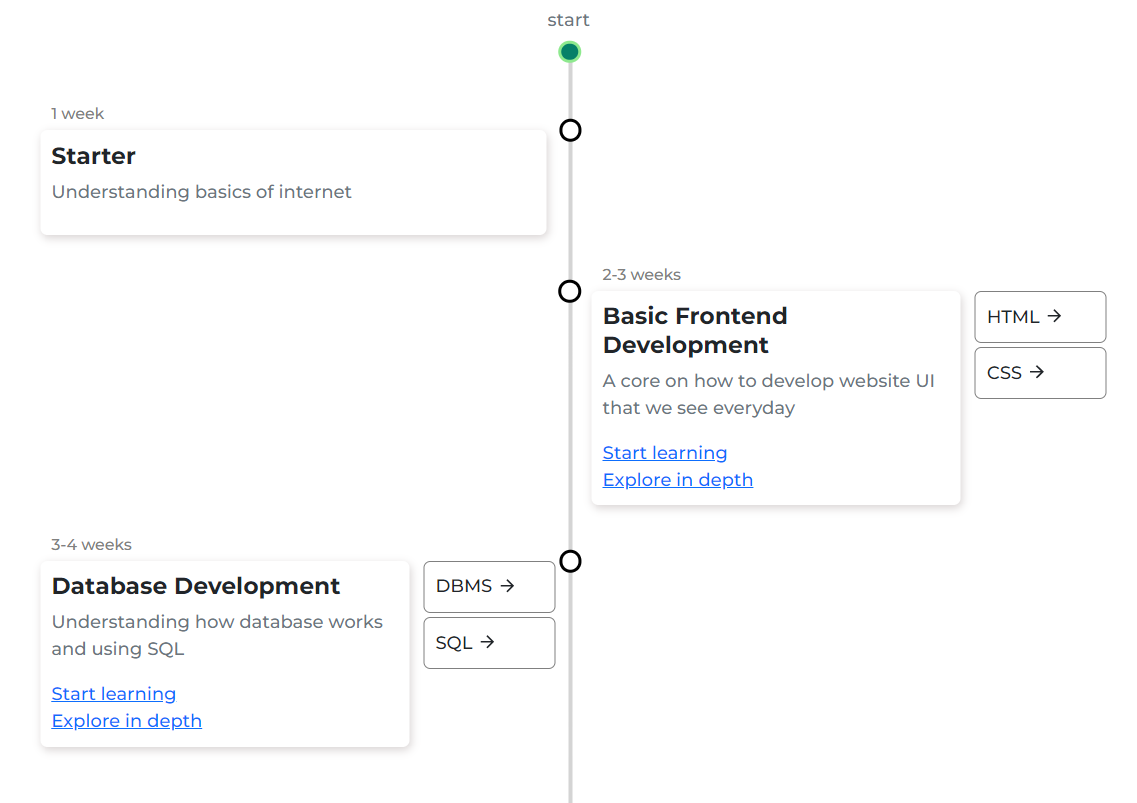Click the arrow icon inside the SQL button
This screenshot has height=803, width=1137.
point(489,642)
